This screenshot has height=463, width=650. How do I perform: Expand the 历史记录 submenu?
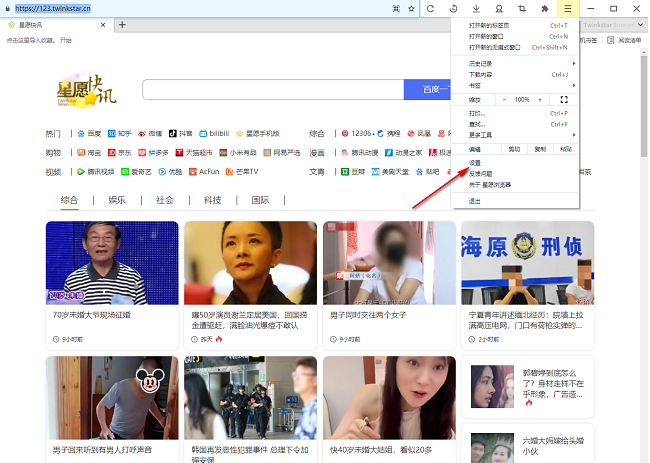coord(515,63)
